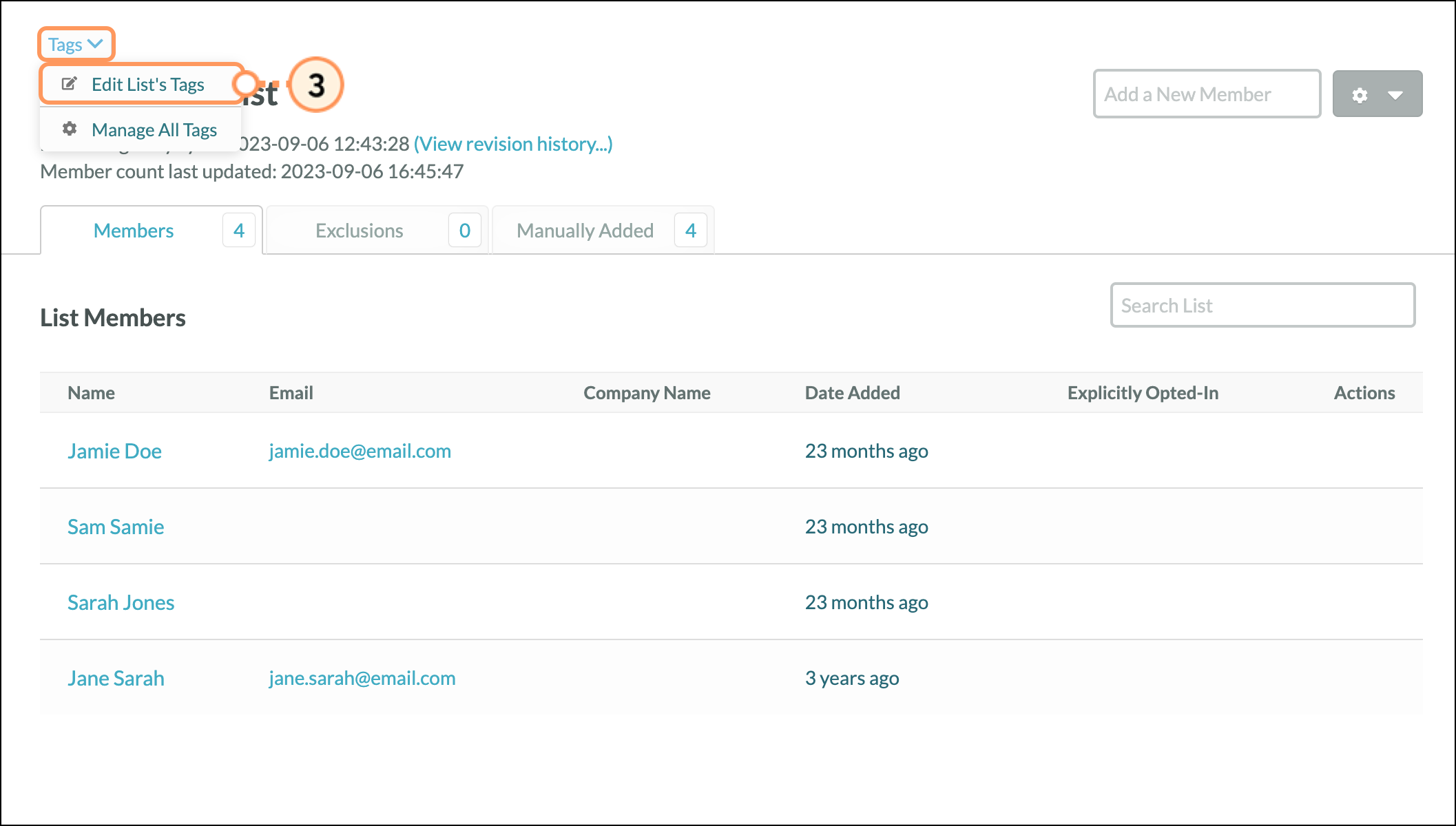Open Sam Samie member link

point(116,527)
